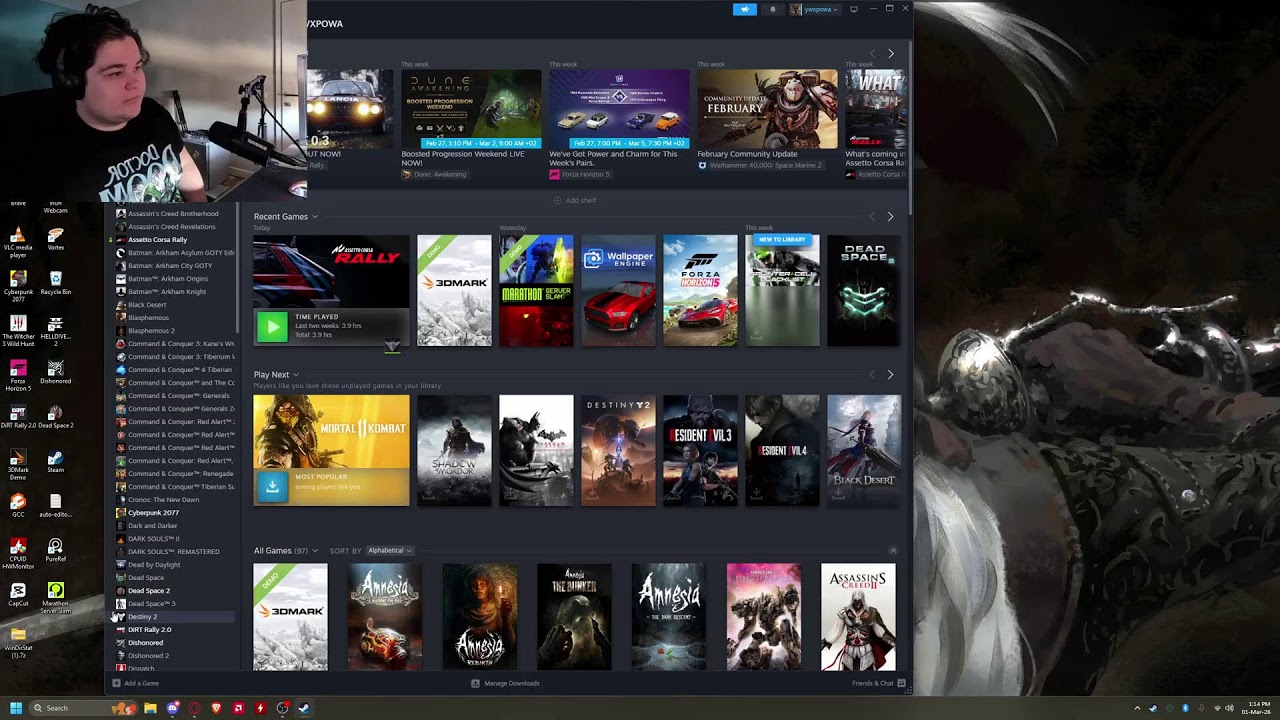Click The Witcher 3 Wild Hunt desktop icon
Image resolution: width=1280 pixels, height=720 pixels.
point(18,329)
